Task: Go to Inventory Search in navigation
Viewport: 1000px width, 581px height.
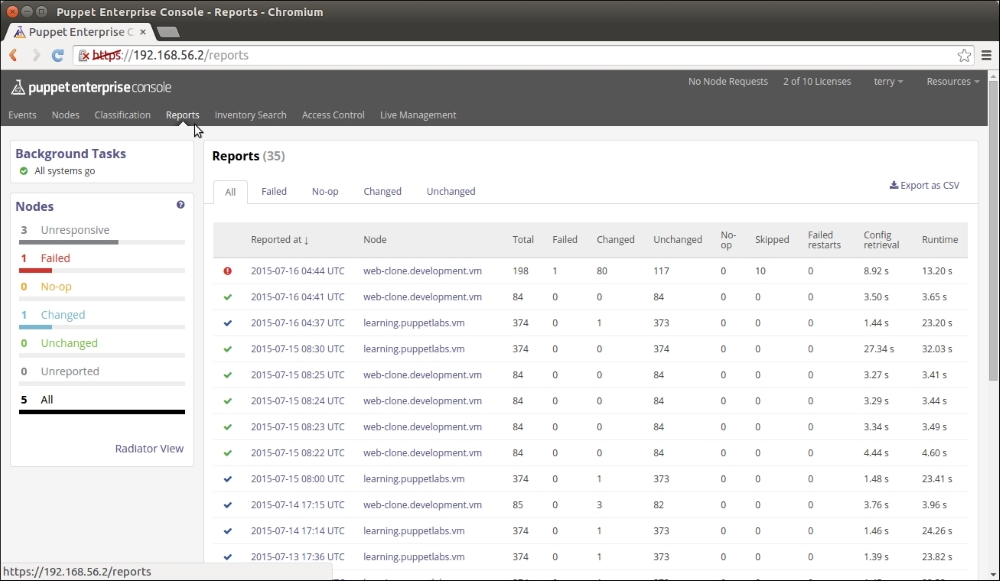Action: [x=250, y=115]
